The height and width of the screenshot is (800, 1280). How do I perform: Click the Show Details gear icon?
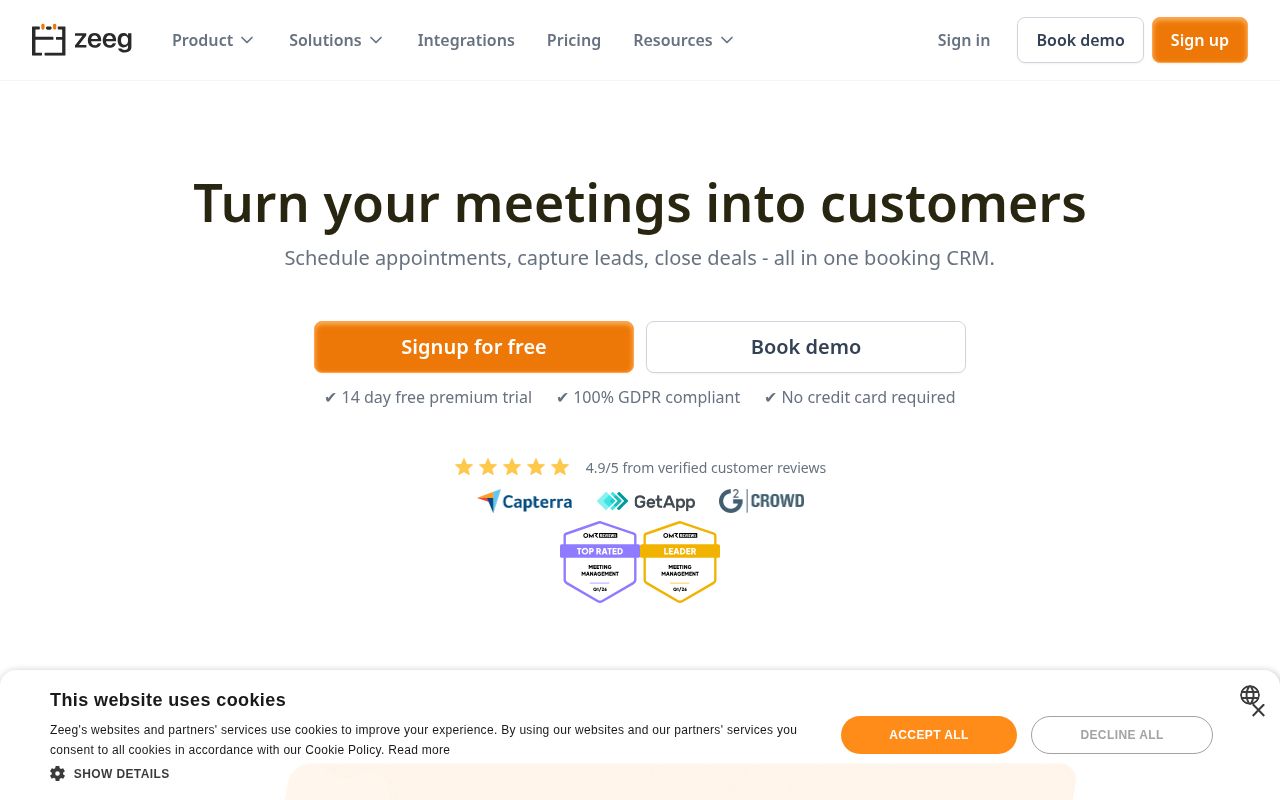[x=58, y=773]
